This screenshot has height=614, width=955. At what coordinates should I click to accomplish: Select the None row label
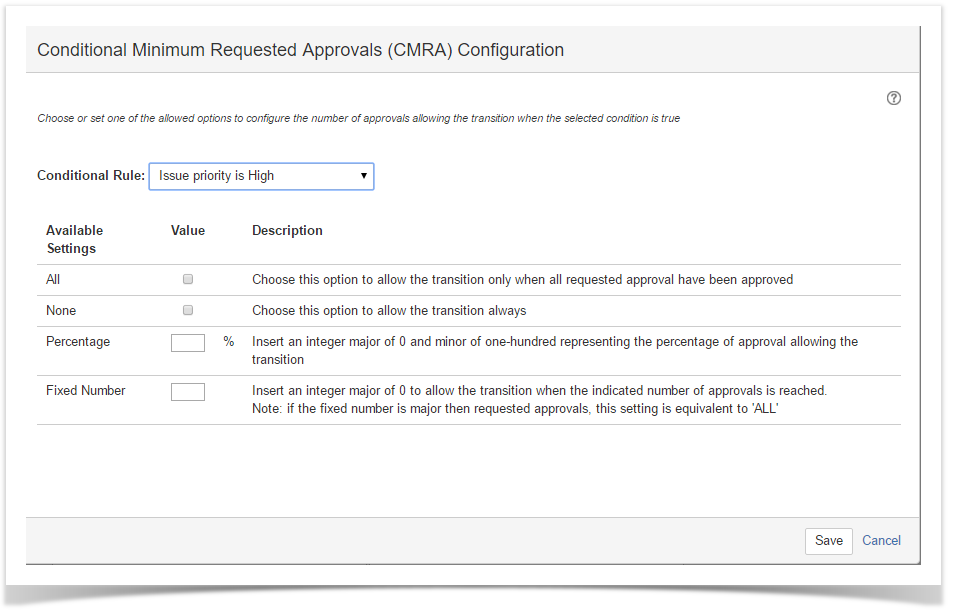(x=61, y=311)
